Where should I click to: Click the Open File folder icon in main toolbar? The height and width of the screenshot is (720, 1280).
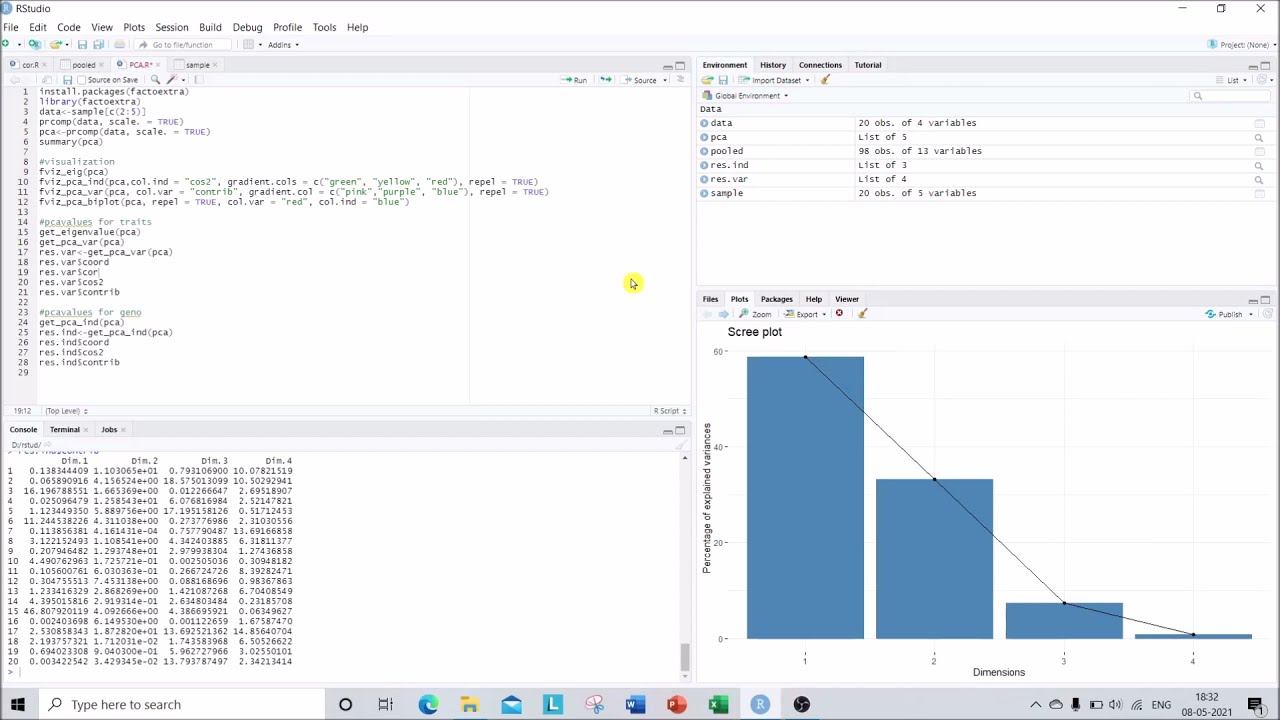56,44
